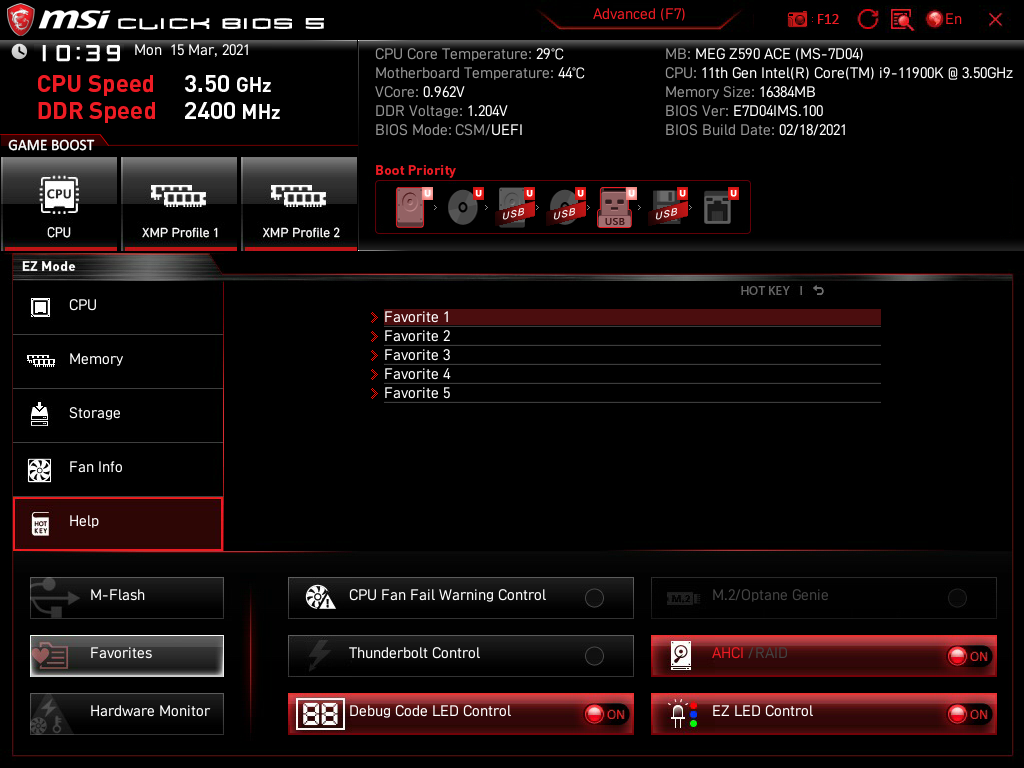This screenshot has height=768, width=1024.
Task: Enable XMP Profile 1
Action: click(180, 203)
